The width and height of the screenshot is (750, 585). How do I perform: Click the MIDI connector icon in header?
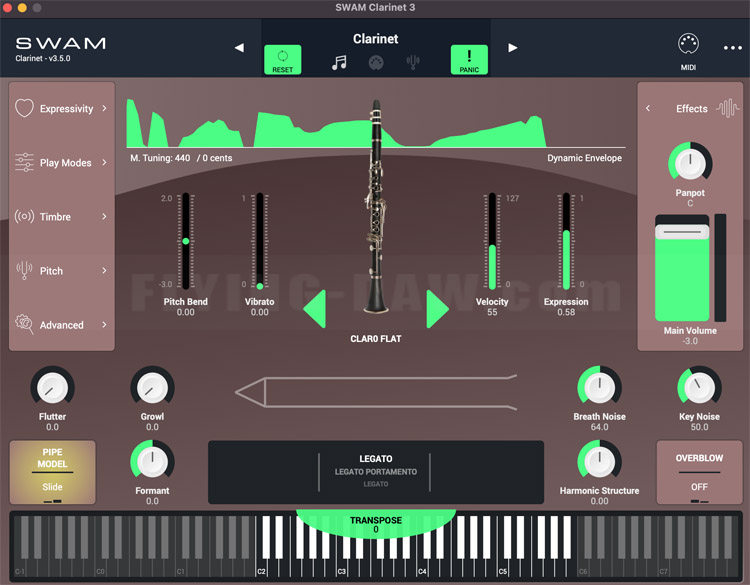pos(376,62)
